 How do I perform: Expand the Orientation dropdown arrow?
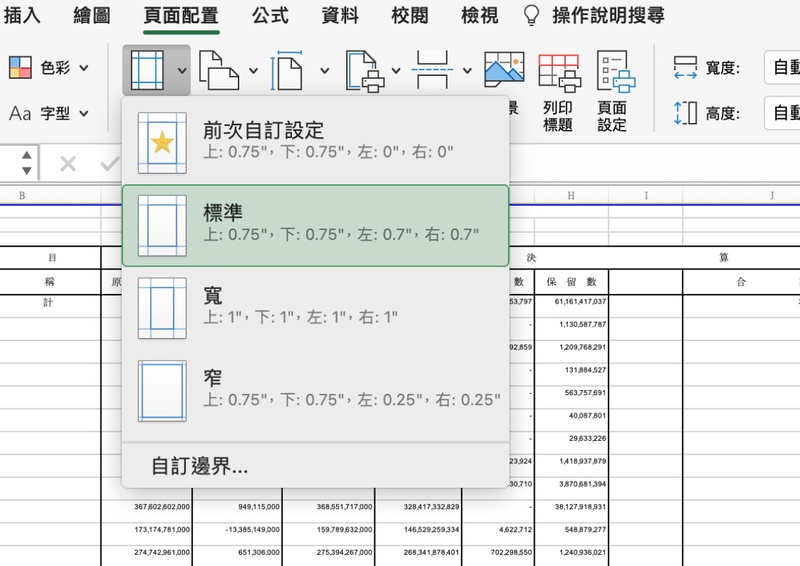click(254, 70)
